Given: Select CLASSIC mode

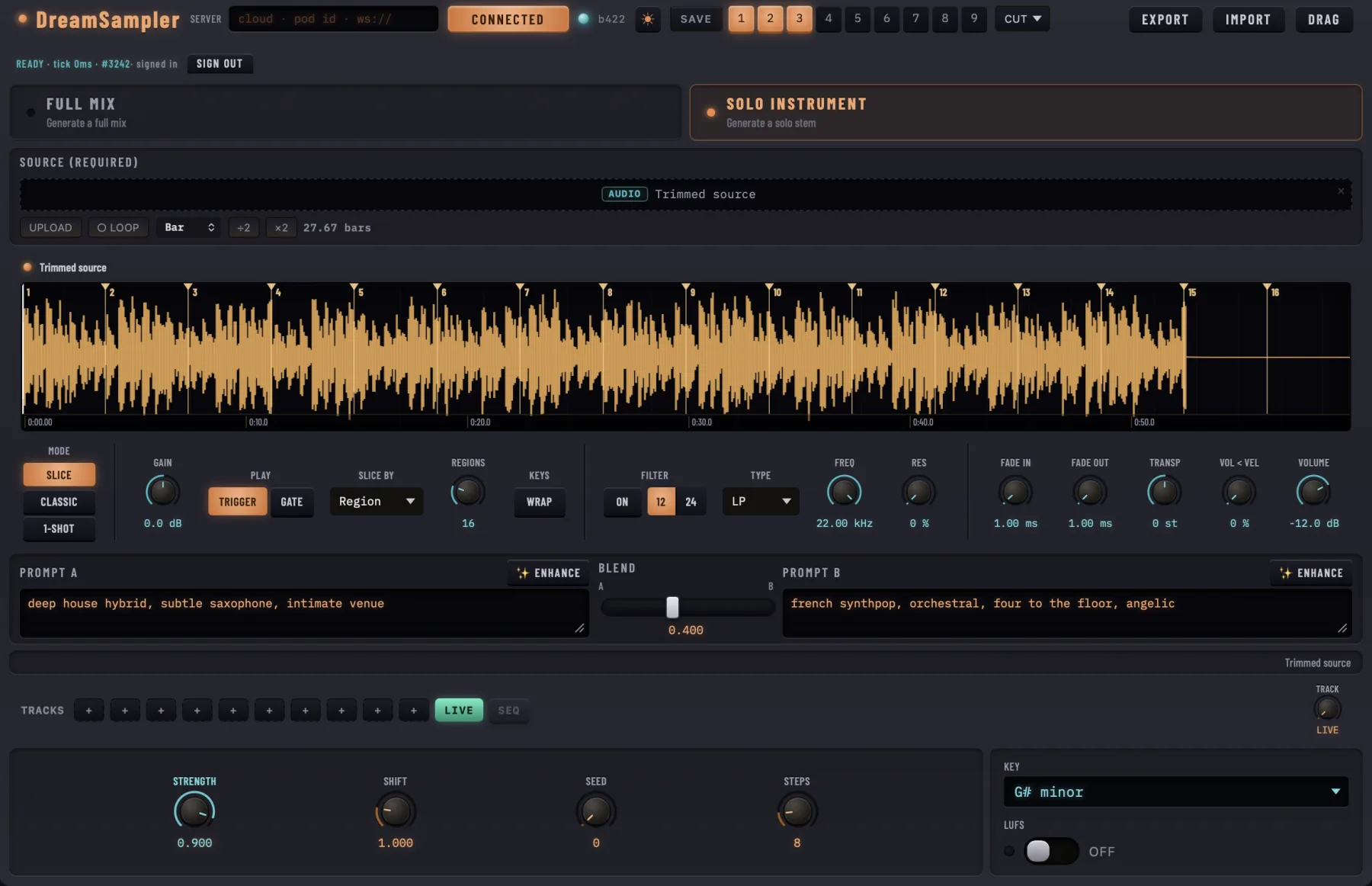Looking at the screenshot, I should coord(59,502).
